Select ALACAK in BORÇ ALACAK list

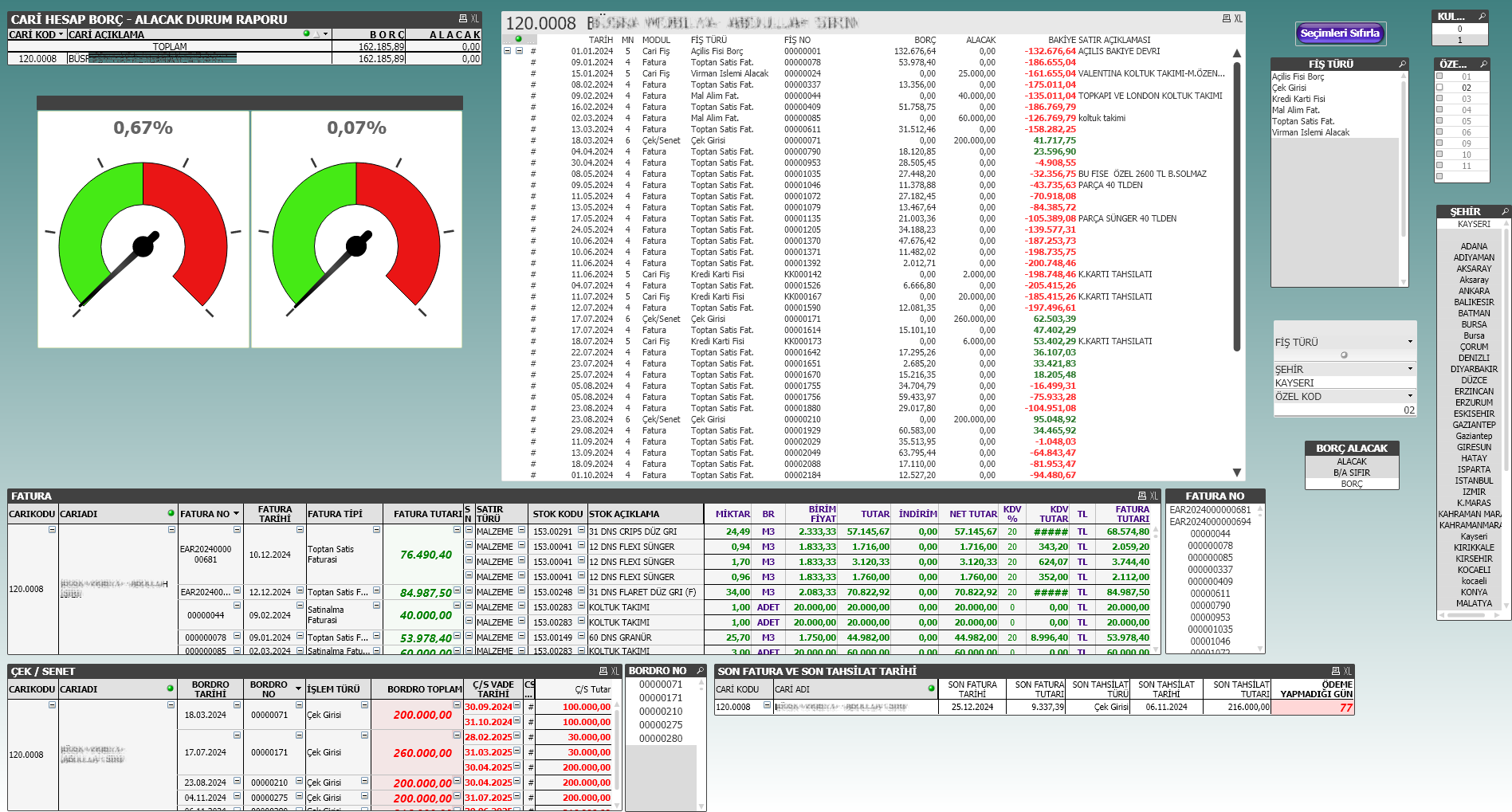click(x=1351, y=461)
